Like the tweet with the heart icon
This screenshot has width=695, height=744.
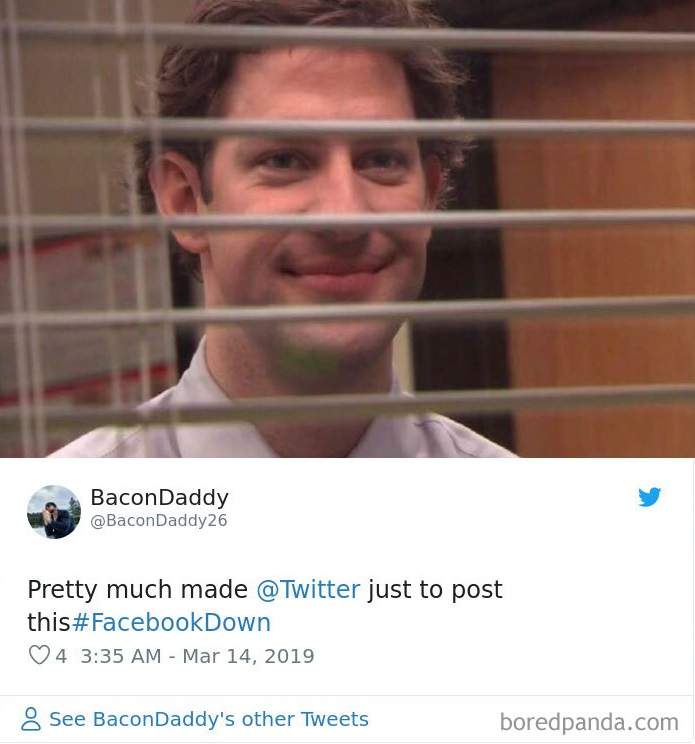(39, 655)
